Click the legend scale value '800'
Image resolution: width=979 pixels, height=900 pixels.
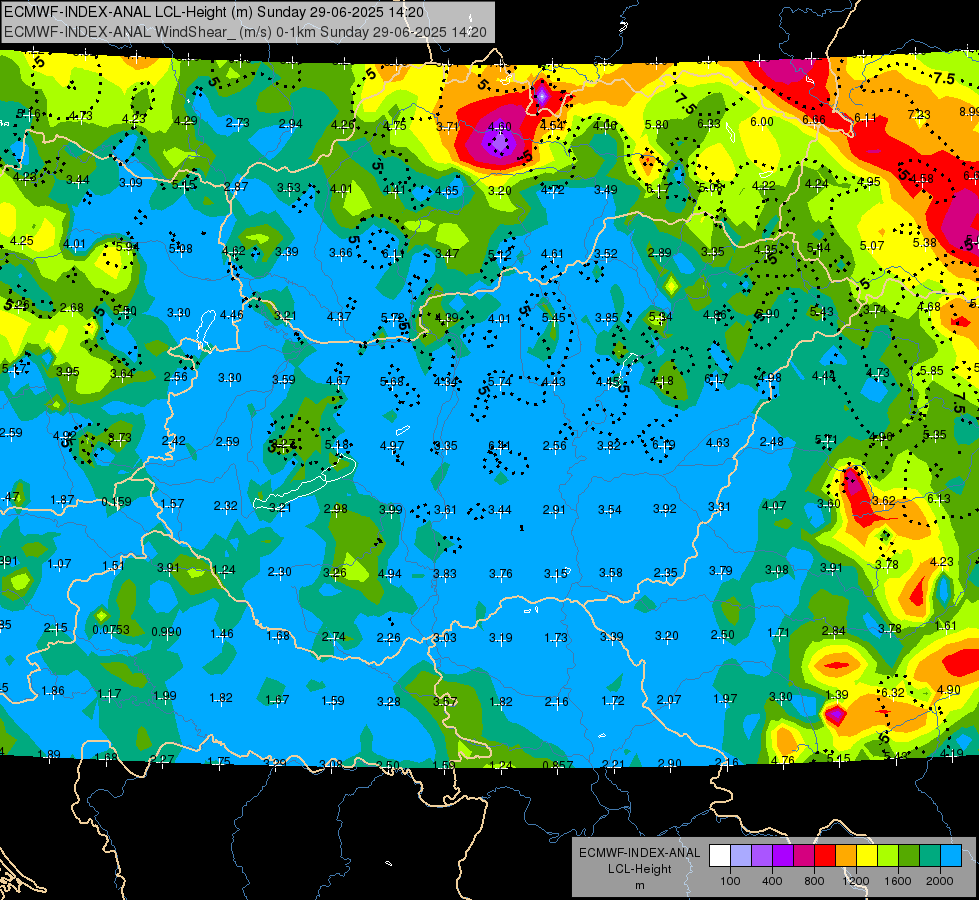click(814, 881)
